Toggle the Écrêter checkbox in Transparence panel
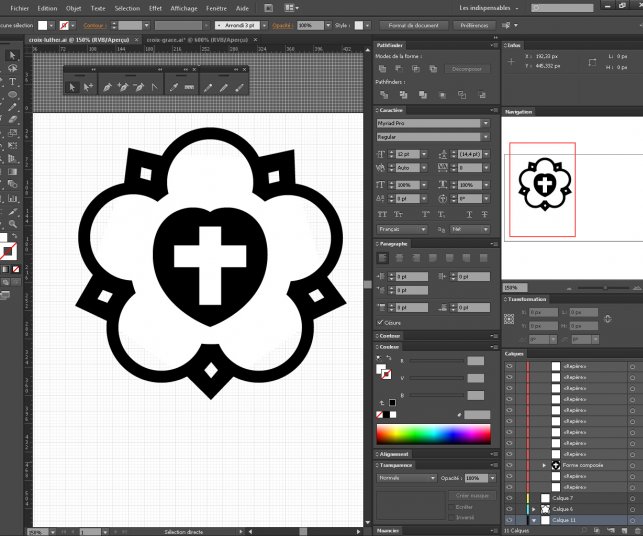 452,507
